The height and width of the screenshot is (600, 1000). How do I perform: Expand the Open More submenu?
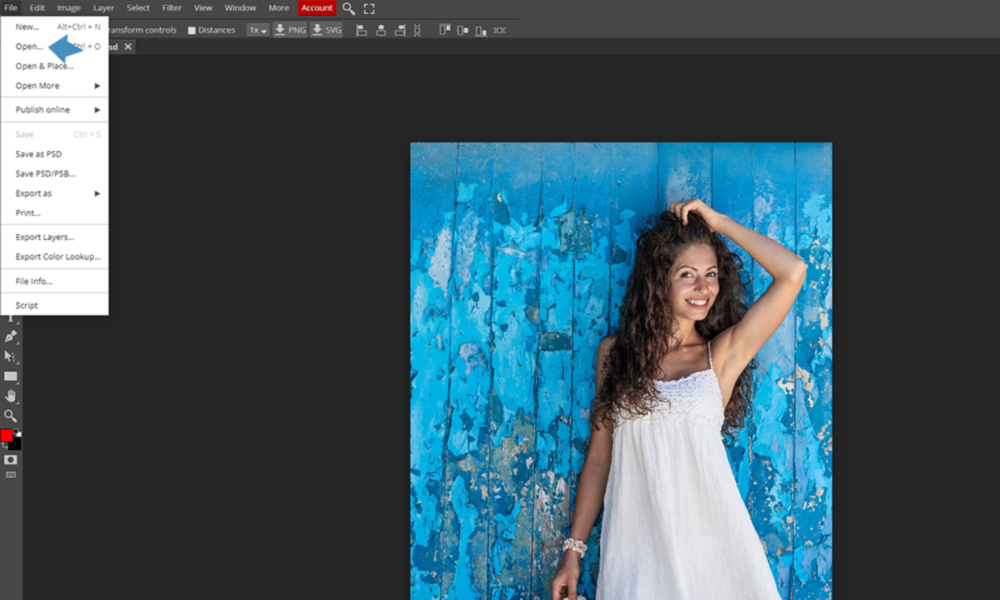[54, 86]
